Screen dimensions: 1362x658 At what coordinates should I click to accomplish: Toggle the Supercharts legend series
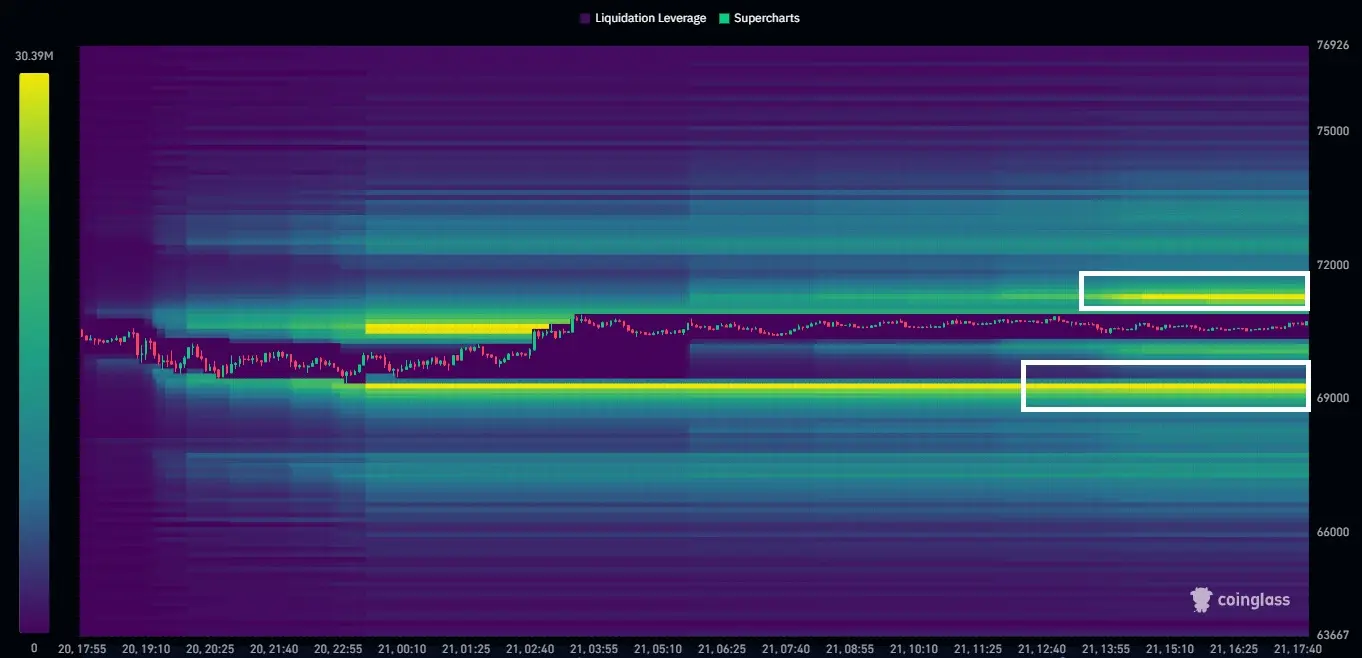tap(759, 18)
